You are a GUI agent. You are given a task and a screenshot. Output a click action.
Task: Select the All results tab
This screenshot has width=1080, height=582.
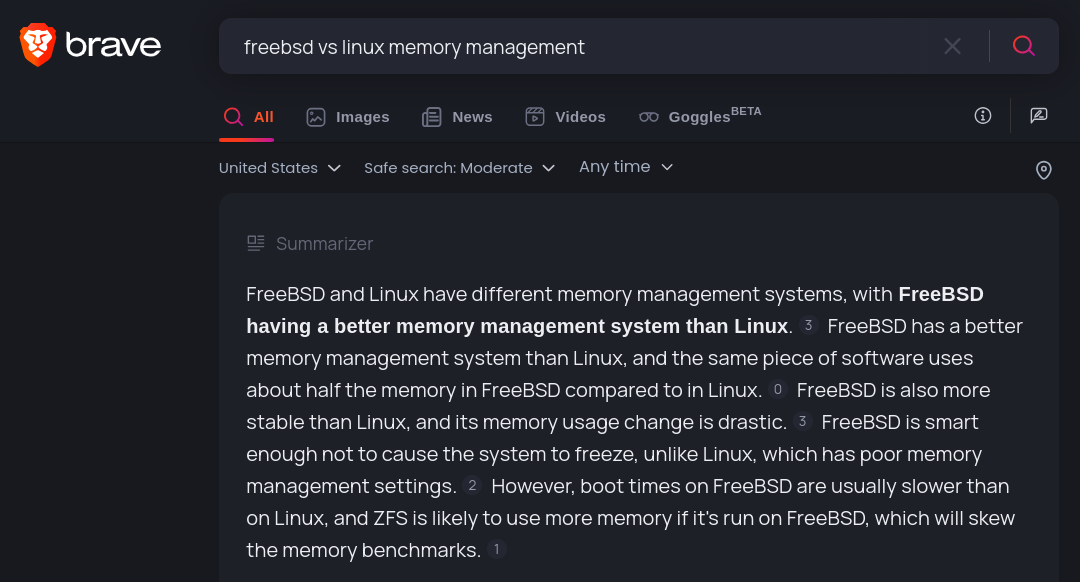(x=248, y=117)
